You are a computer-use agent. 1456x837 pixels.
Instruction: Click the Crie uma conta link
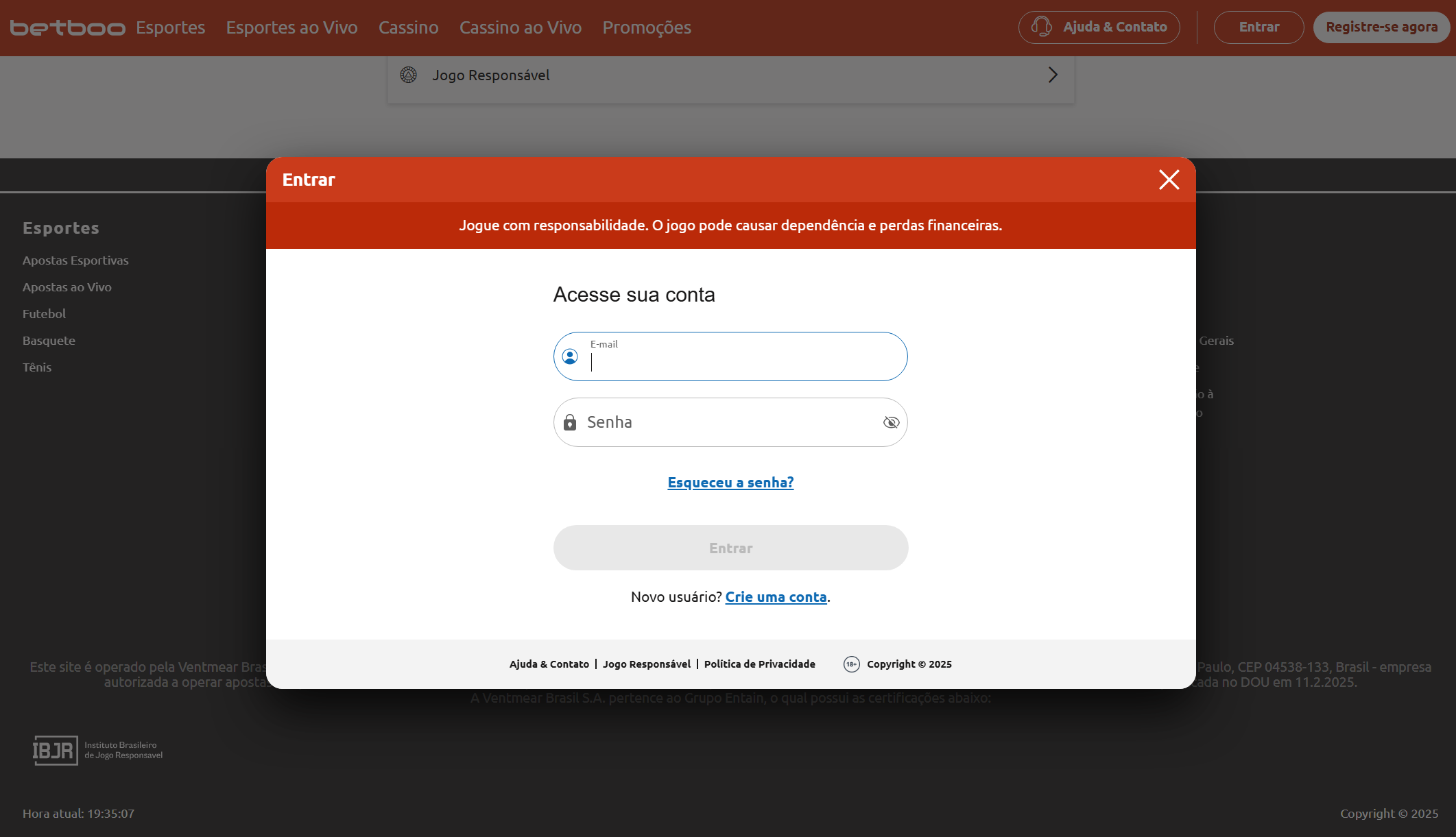[776, 597]
